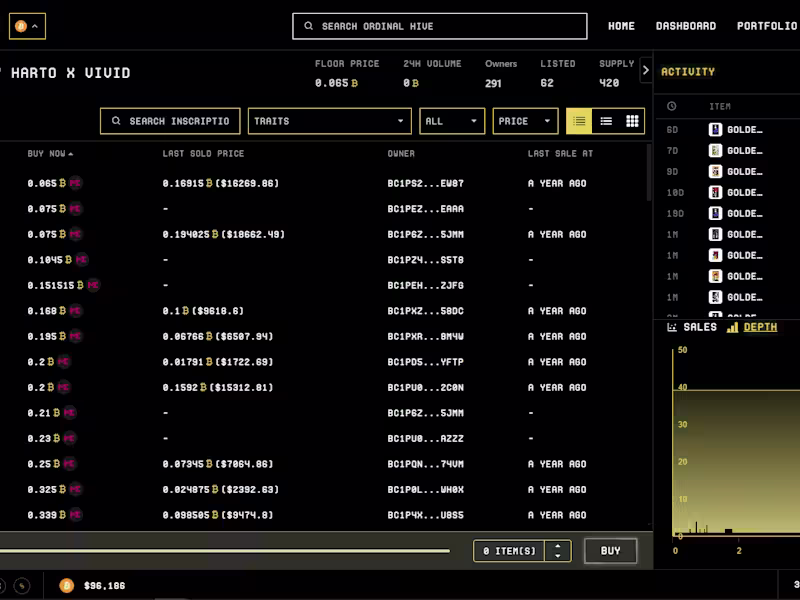
Task: Focus the Search Ordinal Hive field
Action: pyautogui.click(x=440, y=26)
